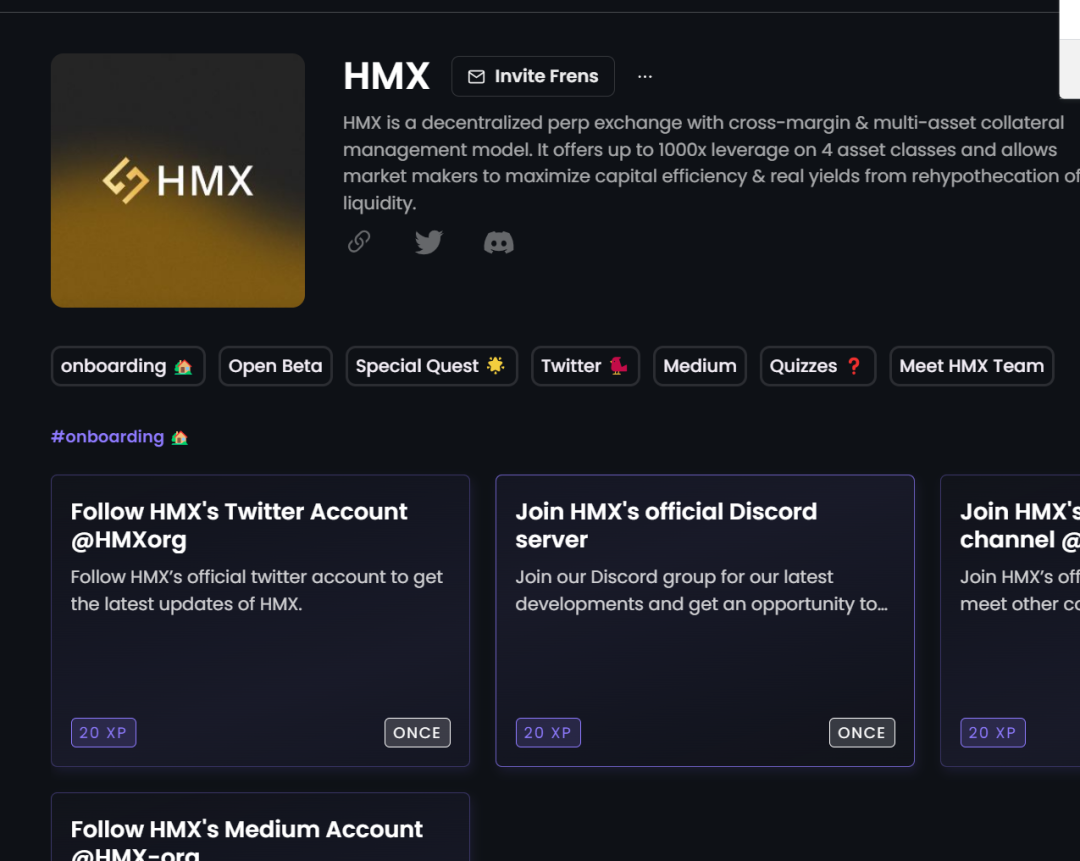Select the Meet HMX Team tab
The height and width of the screenshot is (861, 1080).
[x=972, y=366]
